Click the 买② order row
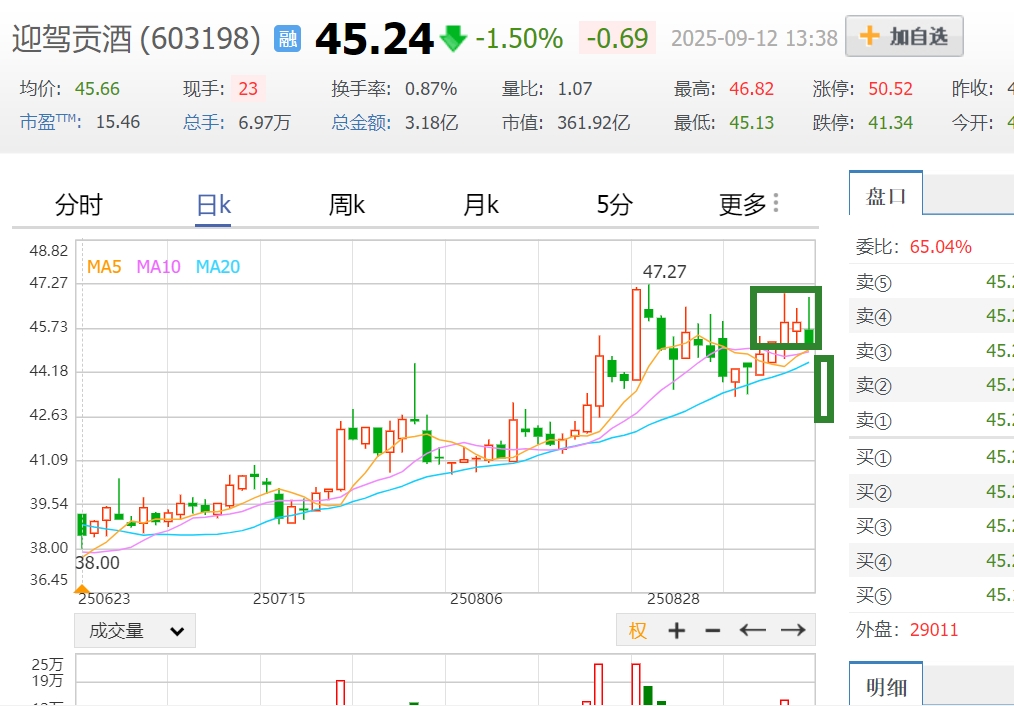Viewport: 1014px width, 706px height. 931,492
